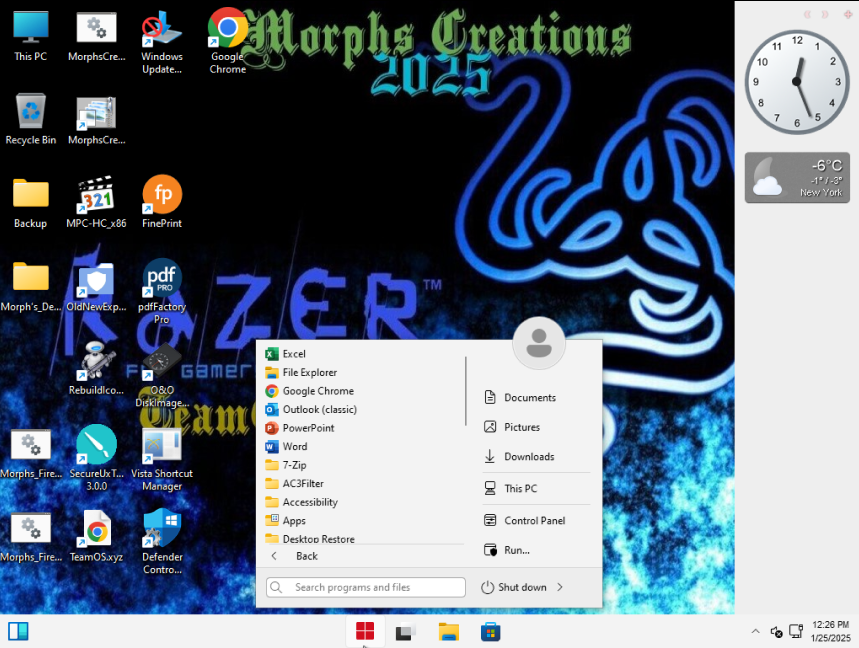The width and height of the screenshot is (859, 648).
Task: Launch the O&O DiskImage shortcut
Action: point(162,375)
